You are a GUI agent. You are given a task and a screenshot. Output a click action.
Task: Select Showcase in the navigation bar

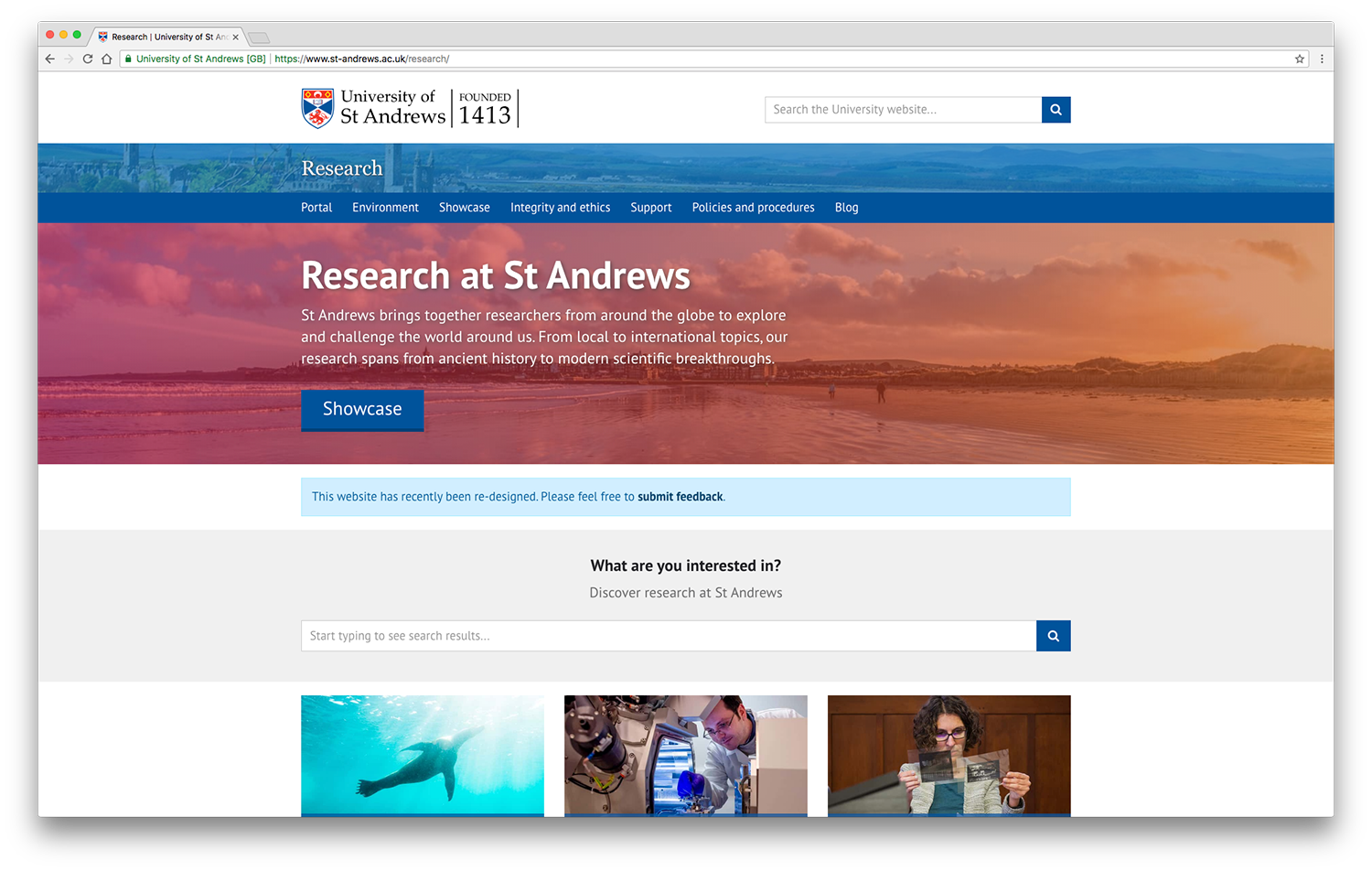464,208
